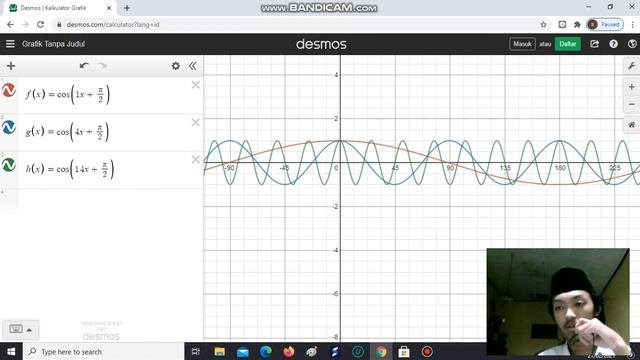Launch Microsoft Edge from the taskbar
Viewport: 640px width, 360px height.
point(266,351)
